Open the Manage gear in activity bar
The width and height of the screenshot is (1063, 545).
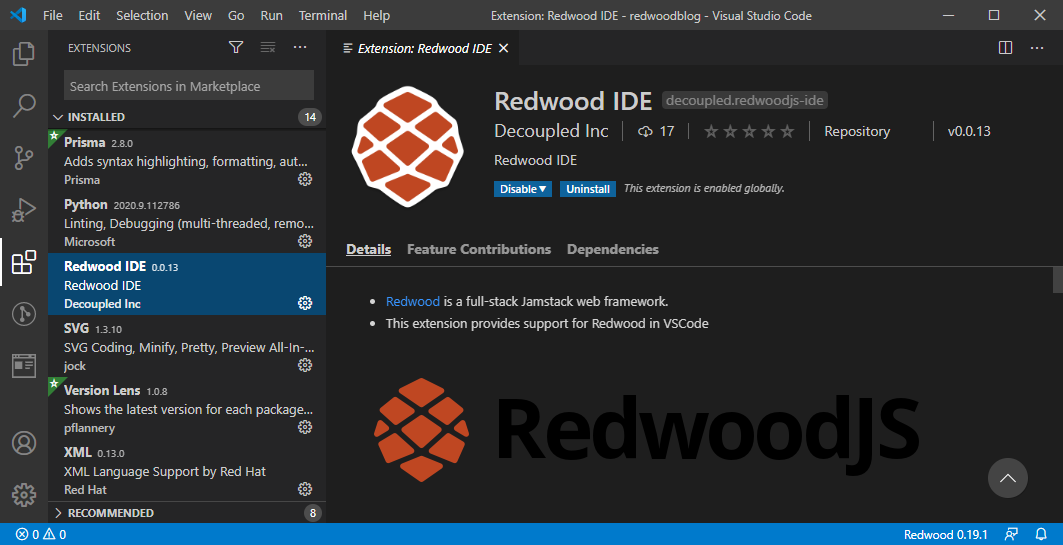pos(24,495)
